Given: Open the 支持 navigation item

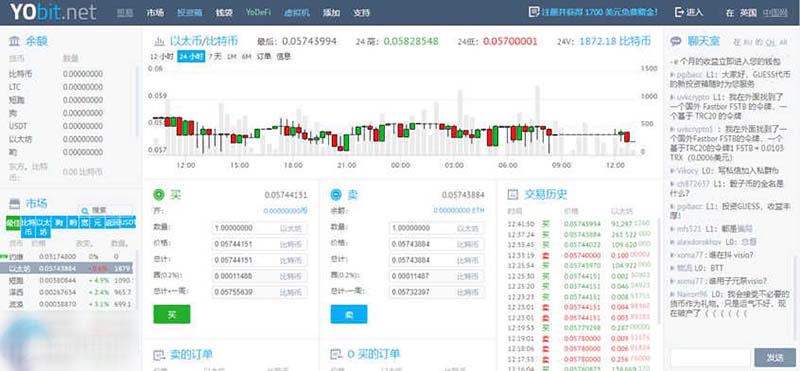Looking at the screenshot, I should coord(361,13).
